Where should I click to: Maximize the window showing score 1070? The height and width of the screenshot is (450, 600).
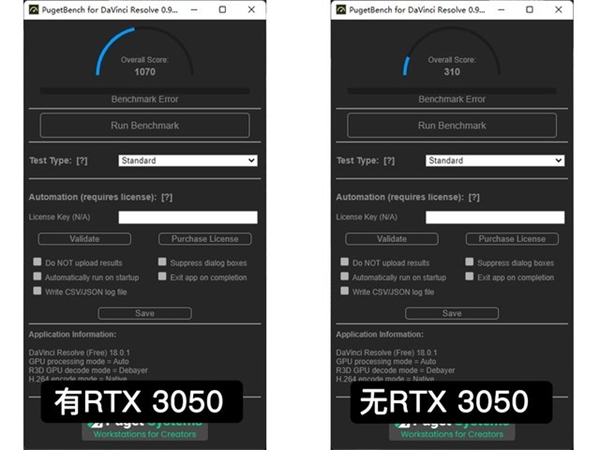[222, 9]
